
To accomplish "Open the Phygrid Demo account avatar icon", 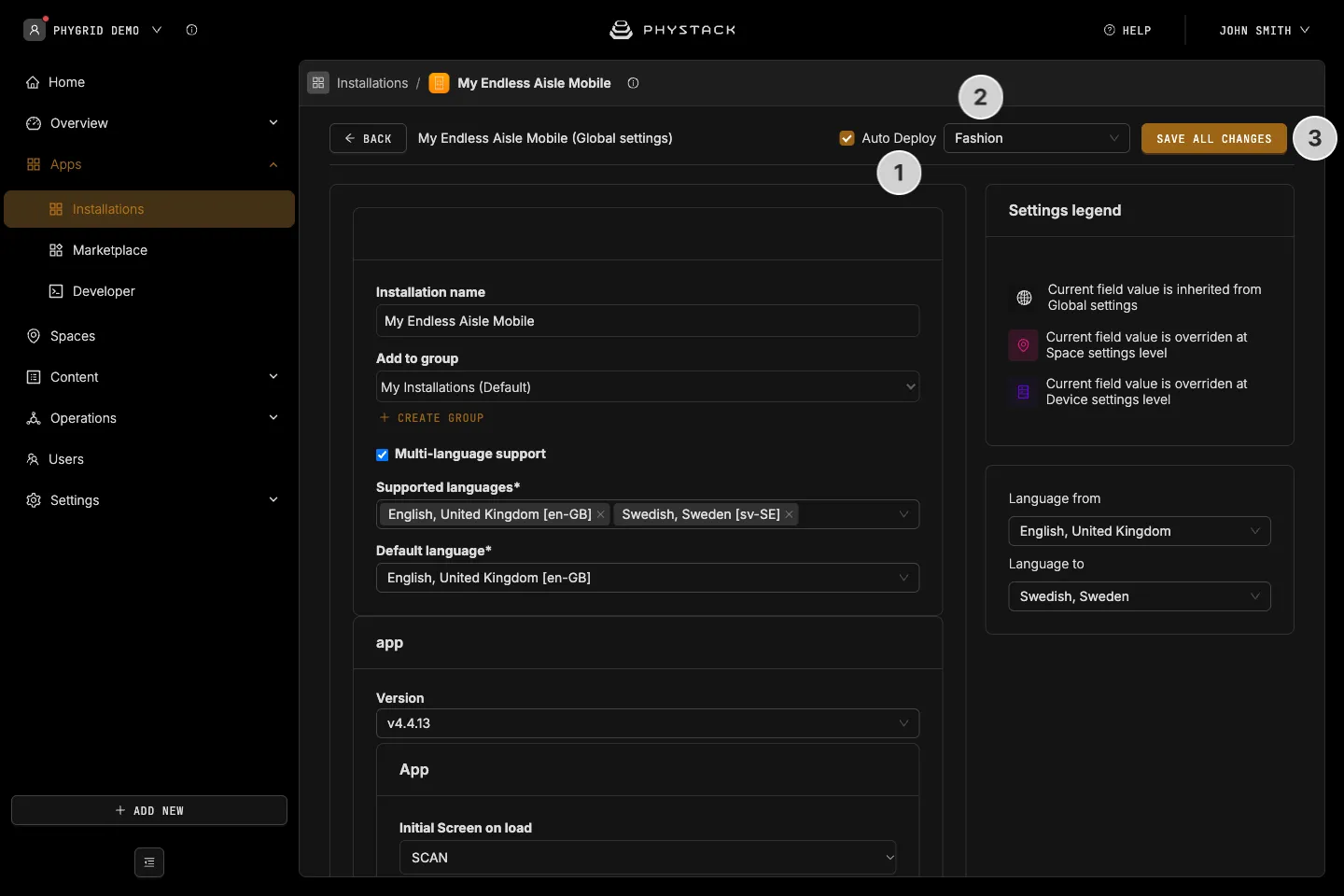I will point(35,30).
